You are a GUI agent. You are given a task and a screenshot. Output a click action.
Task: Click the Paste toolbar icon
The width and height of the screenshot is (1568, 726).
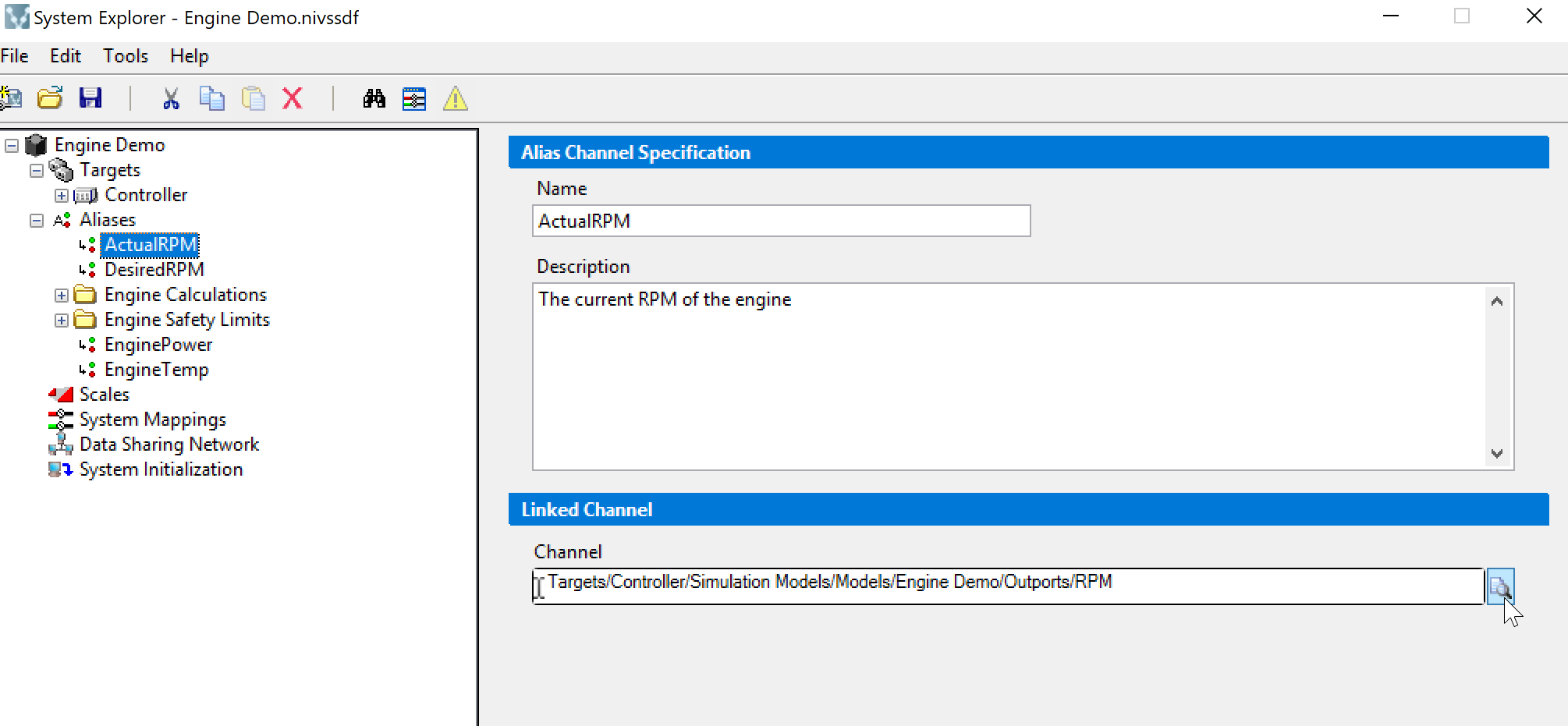[253, 98]
